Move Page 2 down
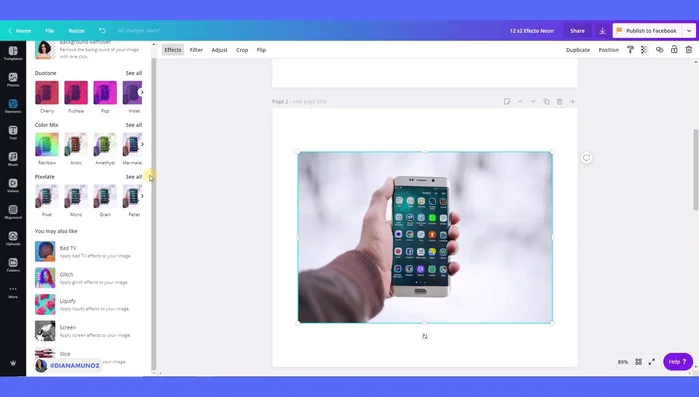699x397 pixels. pyautogui.click(x=533, y=102)
